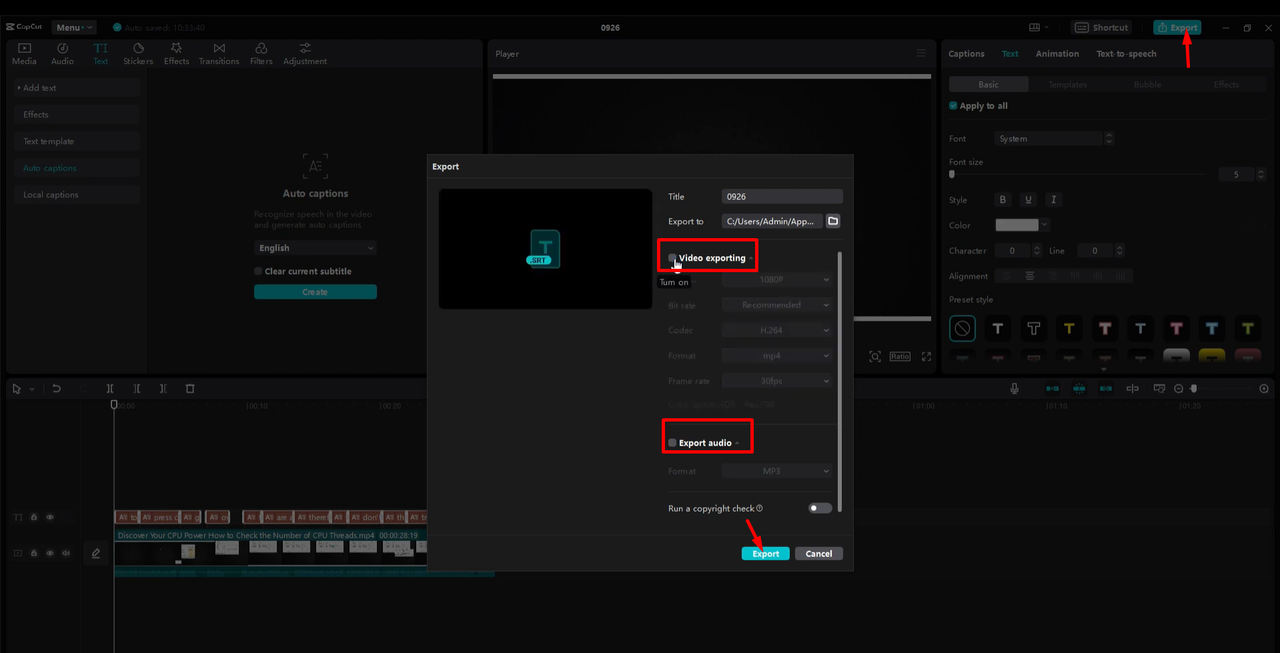Open the Media tab
1280x653 pixels.
pos(24,54)
